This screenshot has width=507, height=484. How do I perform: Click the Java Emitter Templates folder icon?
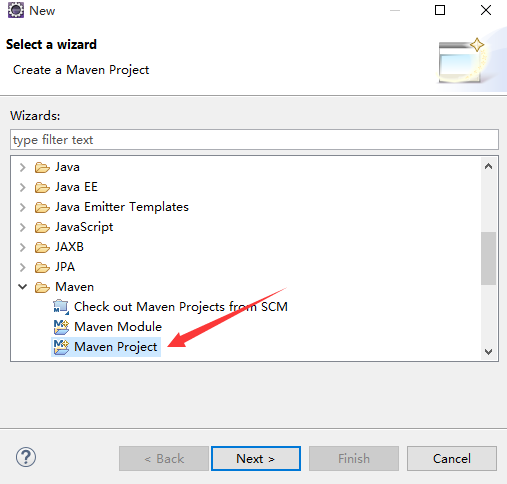pos(42,207)
